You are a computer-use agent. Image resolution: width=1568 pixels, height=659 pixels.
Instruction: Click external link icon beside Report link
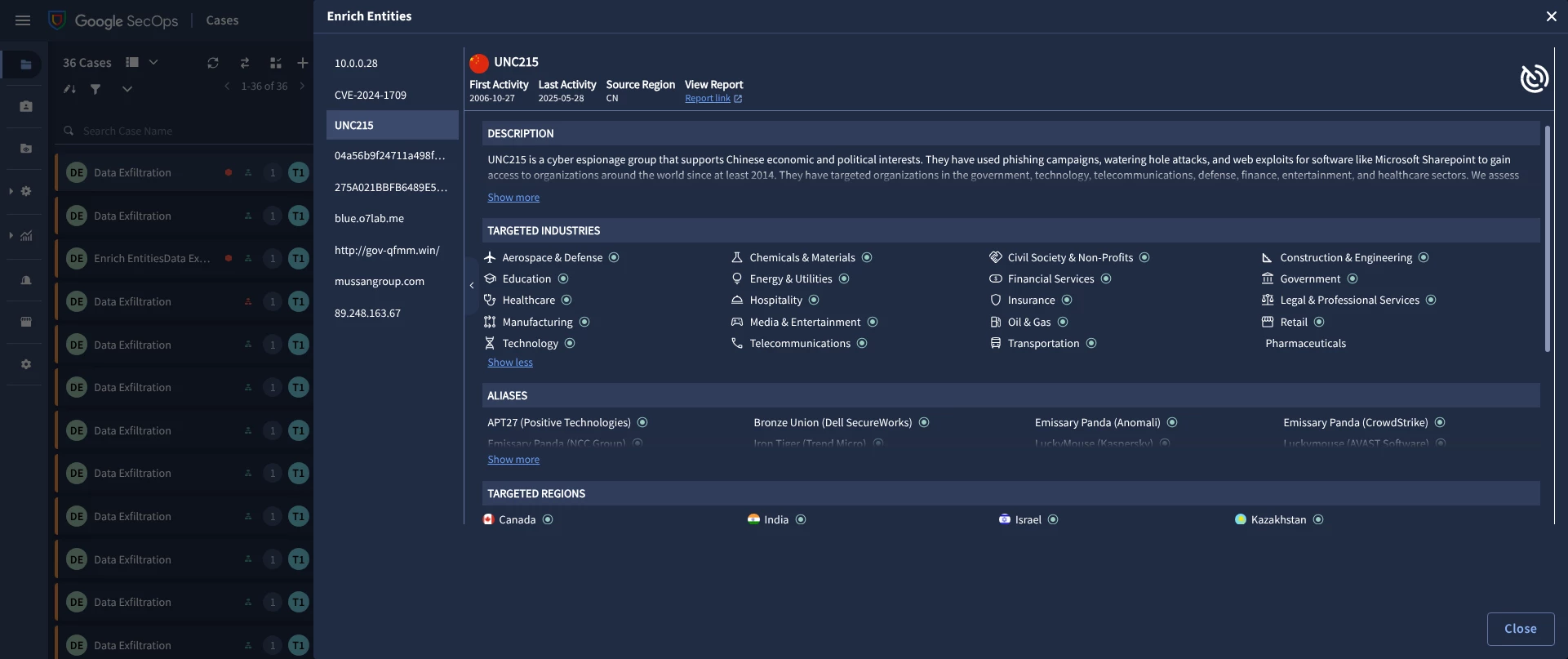coord(738,99)
